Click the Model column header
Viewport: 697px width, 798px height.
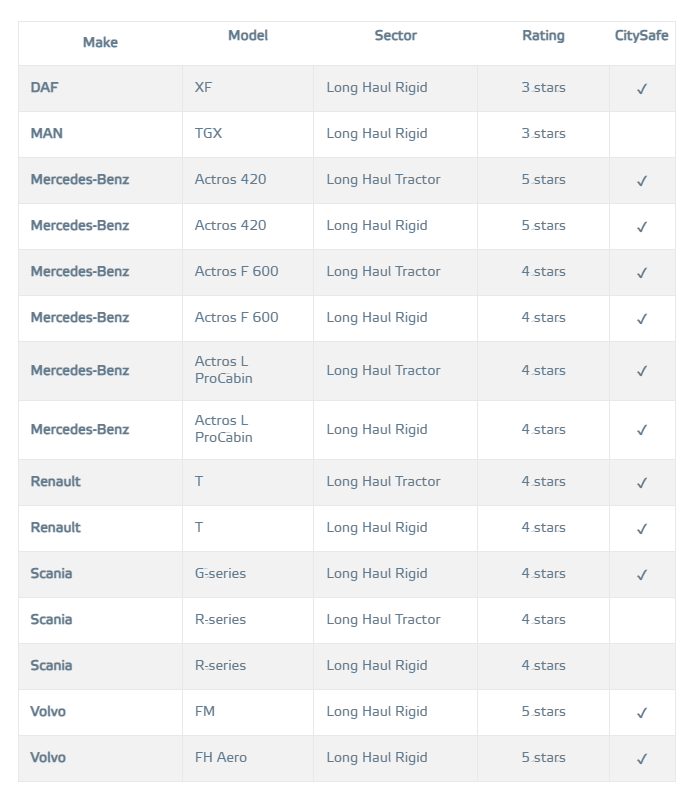[248, 36]
